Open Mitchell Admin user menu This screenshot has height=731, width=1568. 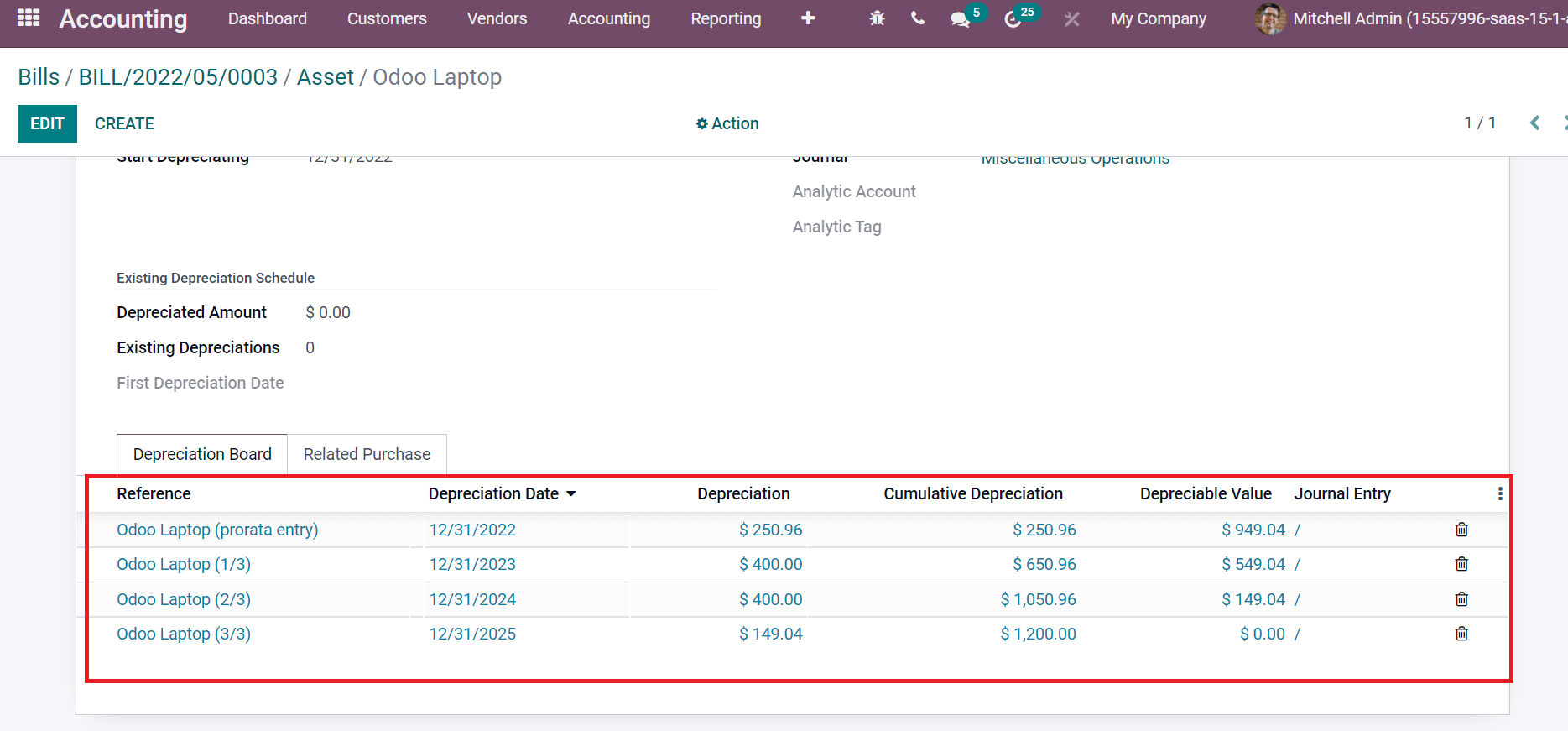click(x=1410, y=18)
